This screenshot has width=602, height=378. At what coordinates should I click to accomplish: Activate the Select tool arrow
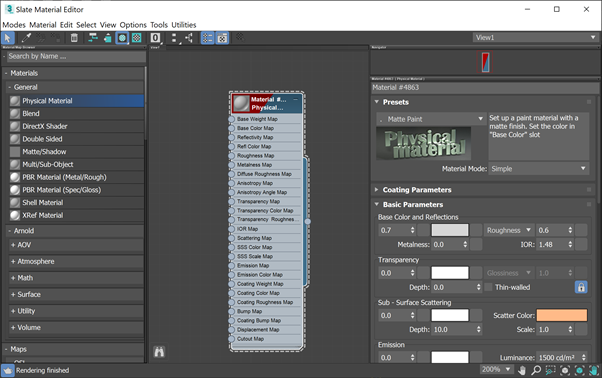coord(8,38)
